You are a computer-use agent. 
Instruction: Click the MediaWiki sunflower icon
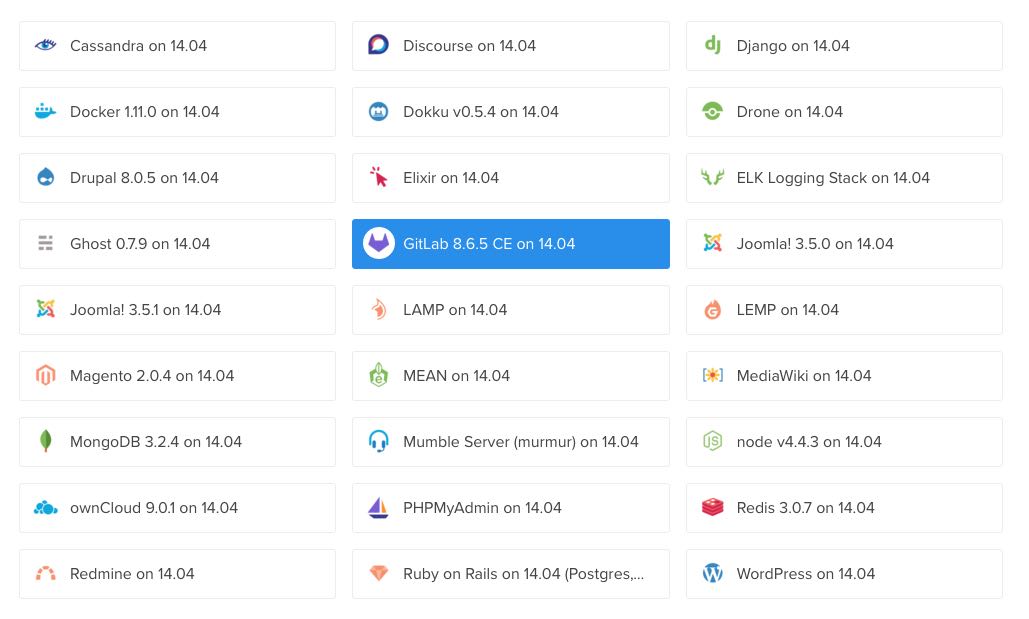[x=712, y=375]
